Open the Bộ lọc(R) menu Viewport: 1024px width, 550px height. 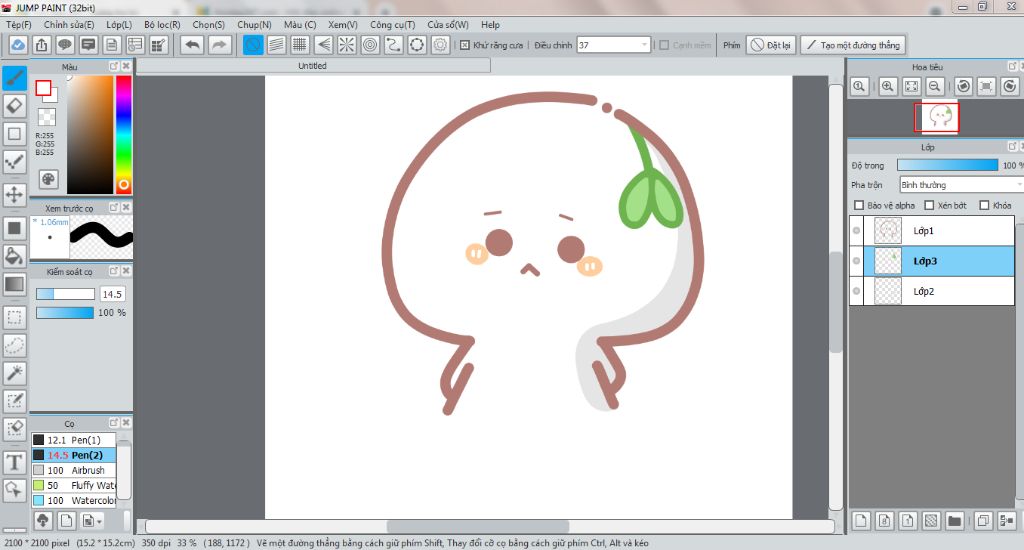click(x=162, y=24)
